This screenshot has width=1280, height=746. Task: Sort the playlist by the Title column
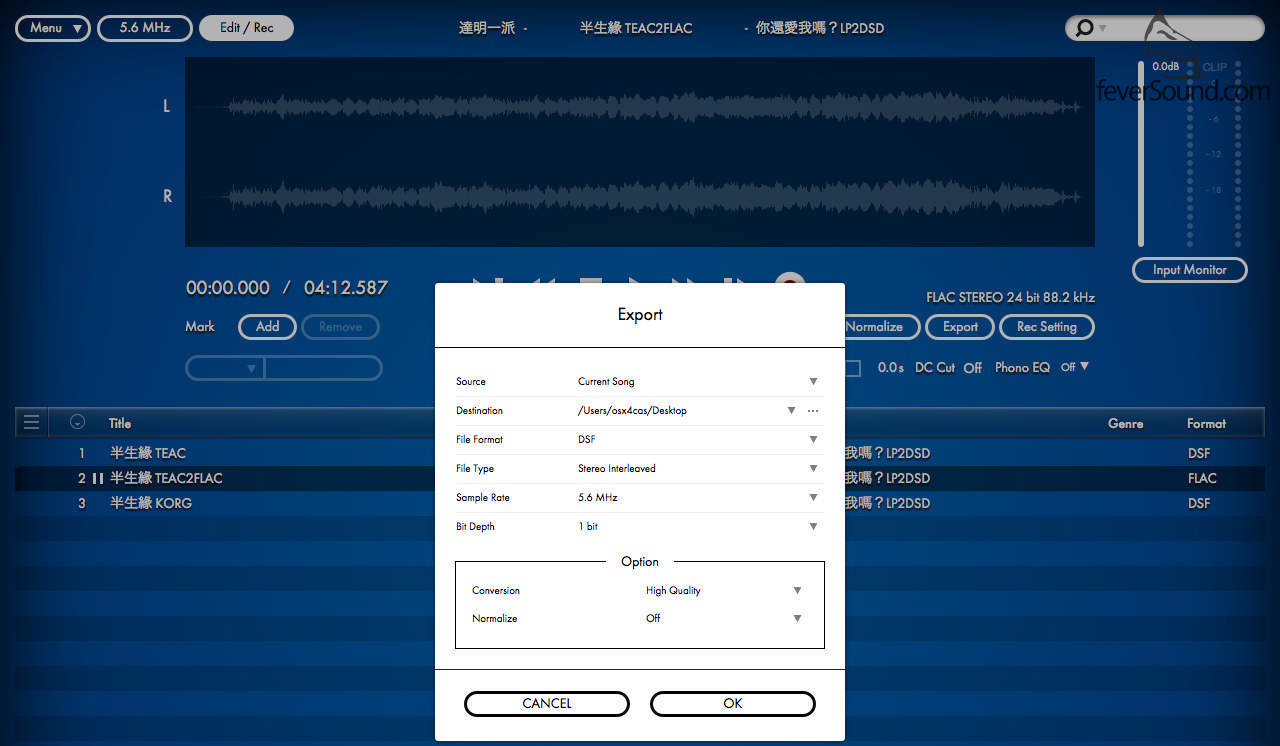(120, 423)
